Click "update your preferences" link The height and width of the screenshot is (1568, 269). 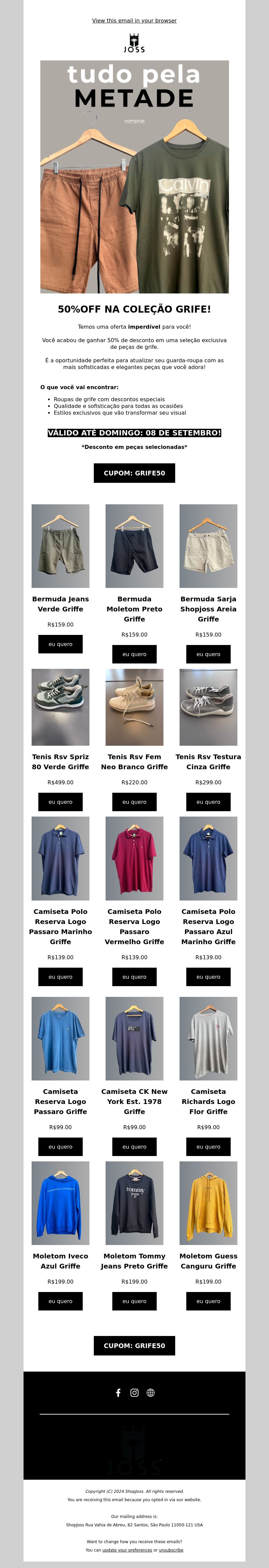(127, 1550)
